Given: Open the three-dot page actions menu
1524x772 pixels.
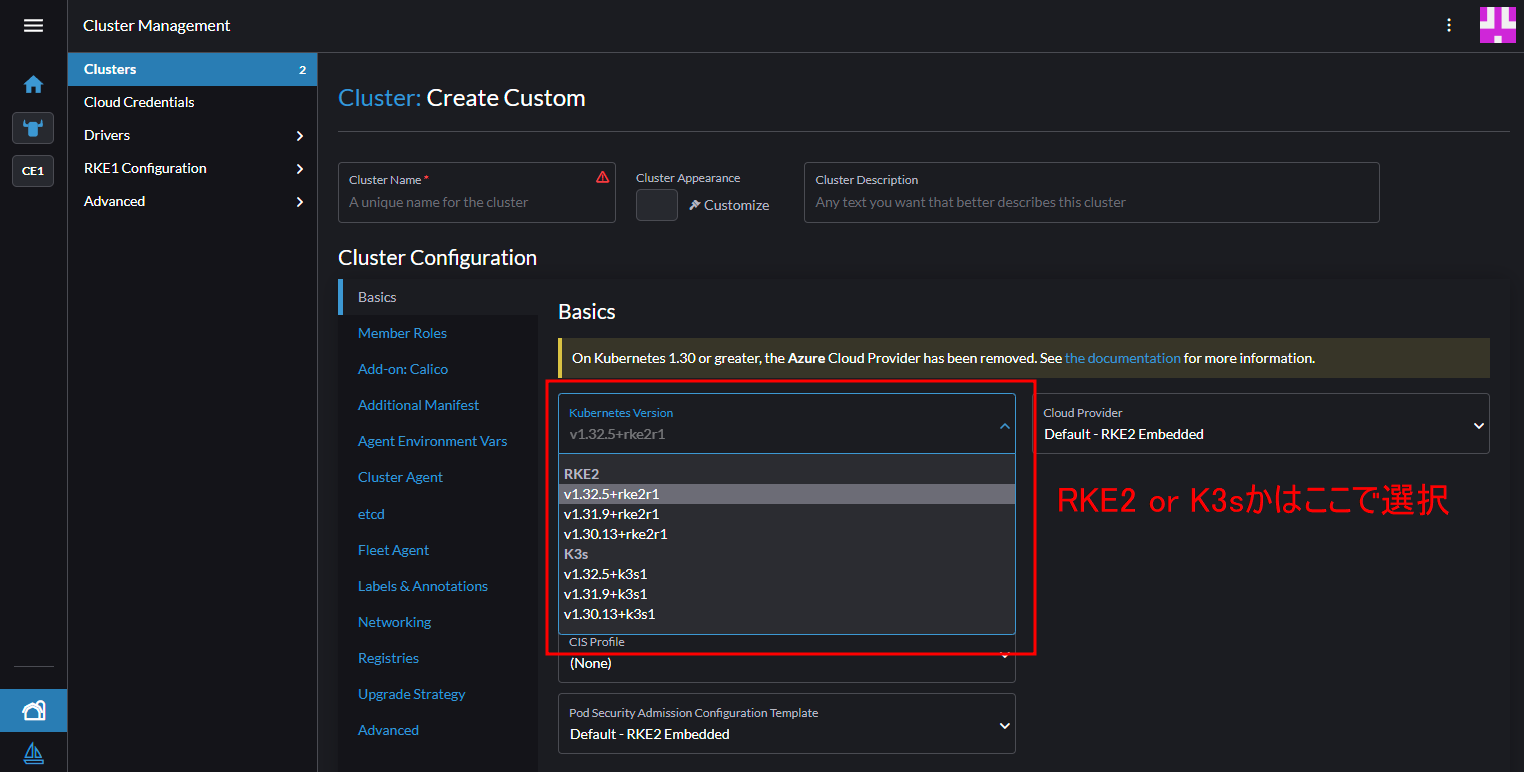Looking at the screenshot, I should pos(1449,26).
